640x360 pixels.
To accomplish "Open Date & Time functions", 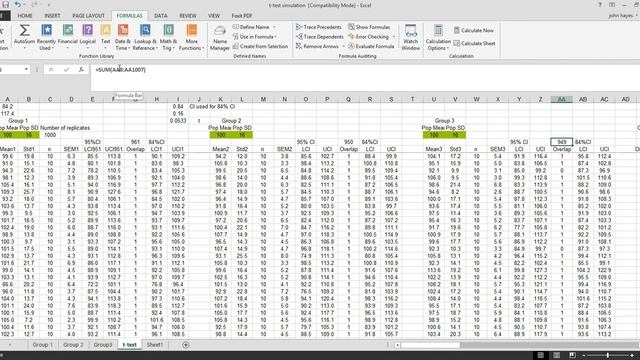I will (x=122, y=37).
